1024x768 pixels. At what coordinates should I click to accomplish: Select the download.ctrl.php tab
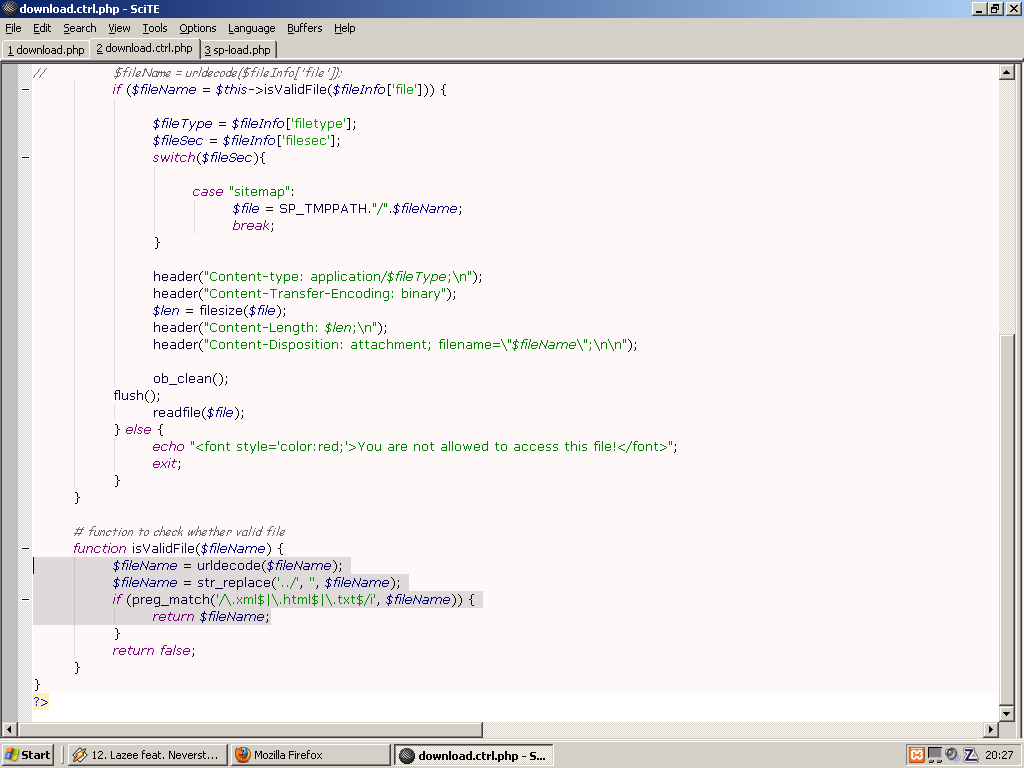(x=144, y=48)
